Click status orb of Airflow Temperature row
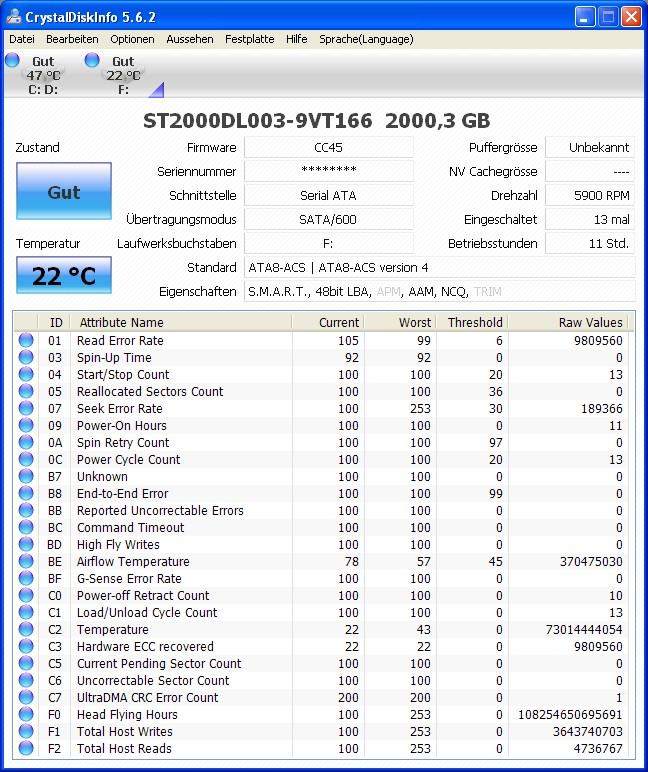The width and height of the screenshot is (648, 772). 26,561
